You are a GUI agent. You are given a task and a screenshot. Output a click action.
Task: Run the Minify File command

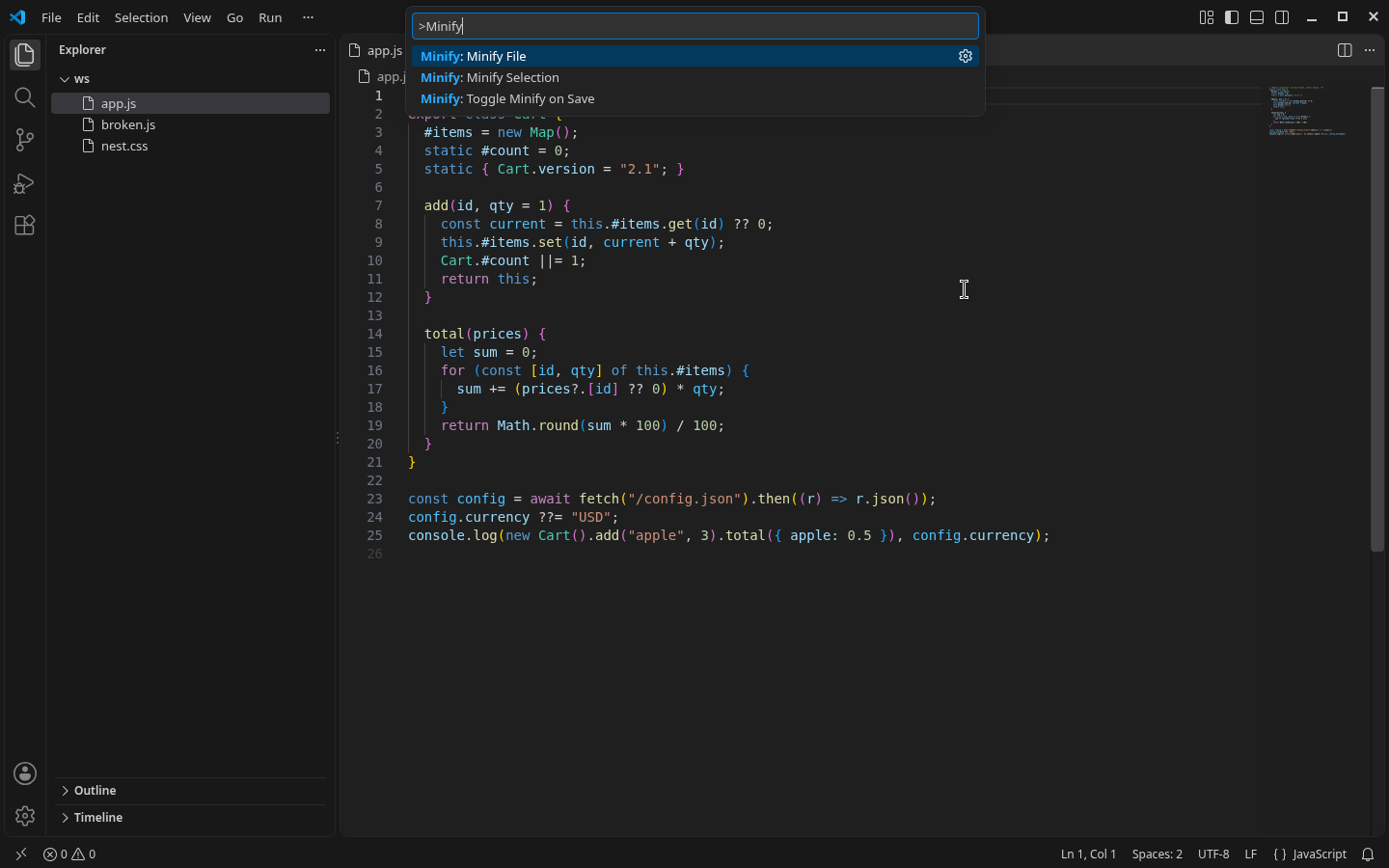pyautogui.click(x=694, y=57)
